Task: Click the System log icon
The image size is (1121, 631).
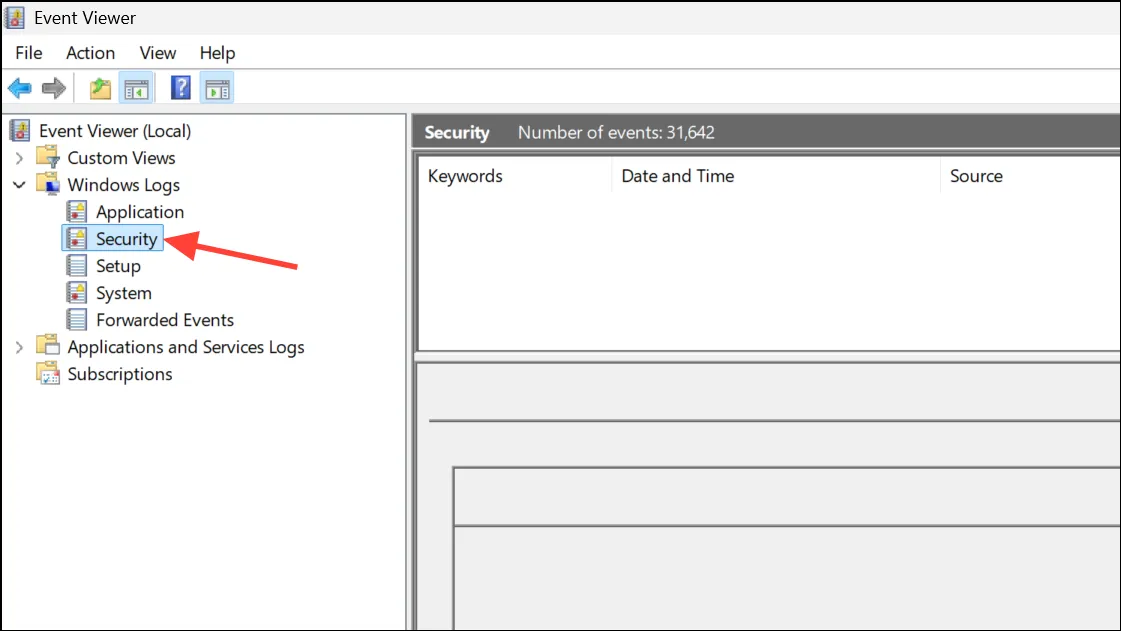Action: click(x=76, y=293)
